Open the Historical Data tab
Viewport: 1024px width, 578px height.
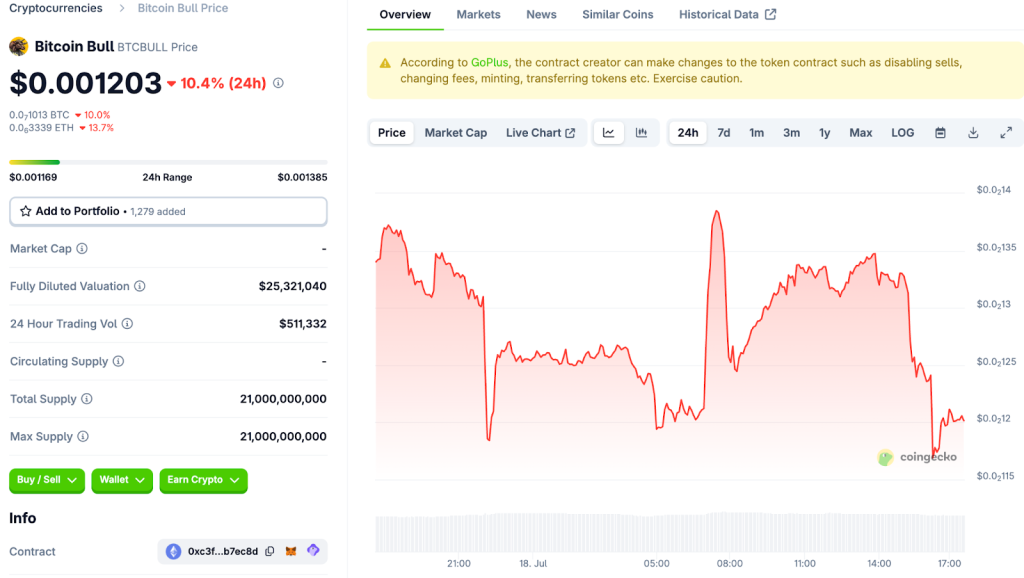click(x=728, y=14)
